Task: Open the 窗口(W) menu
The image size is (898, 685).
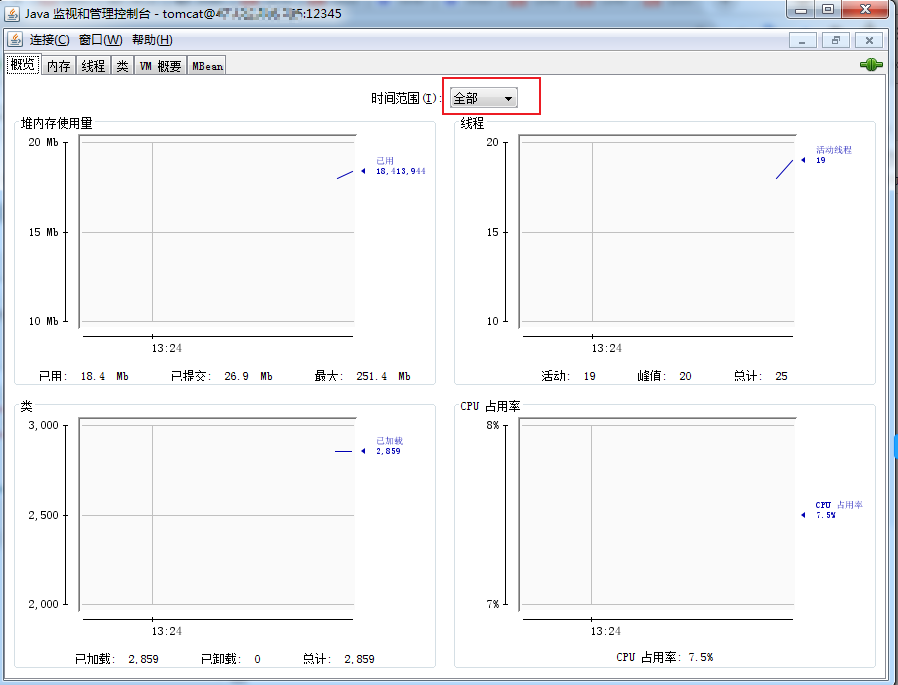Action: 101,40
